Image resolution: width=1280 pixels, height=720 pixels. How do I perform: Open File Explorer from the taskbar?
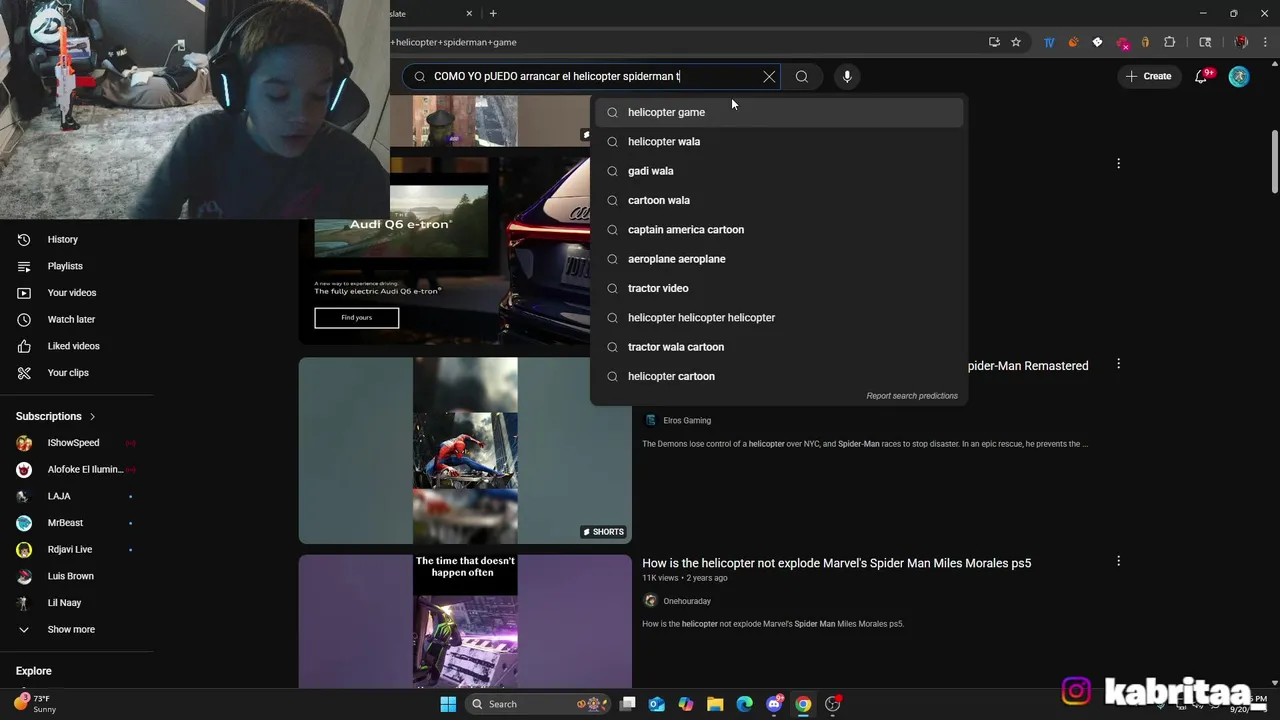(715, 704)
